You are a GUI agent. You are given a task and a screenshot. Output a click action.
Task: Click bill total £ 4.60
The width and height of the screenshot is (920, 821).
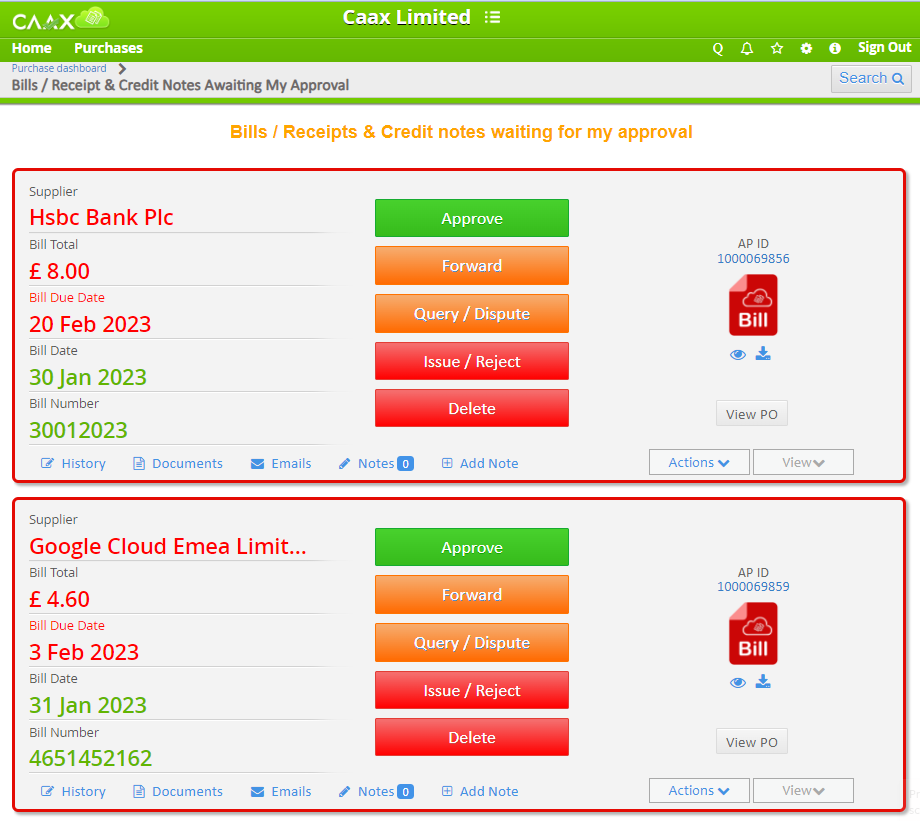pos(59,599)
